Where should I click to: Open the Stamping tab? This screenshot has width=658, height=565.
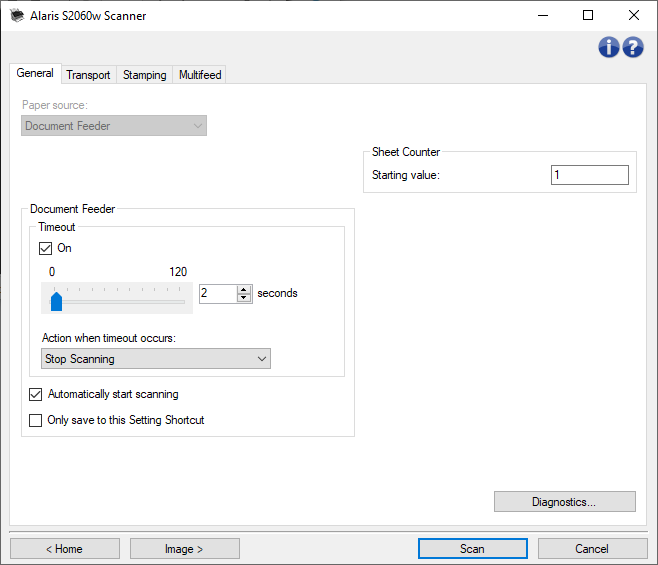click(x=144, y=75)
